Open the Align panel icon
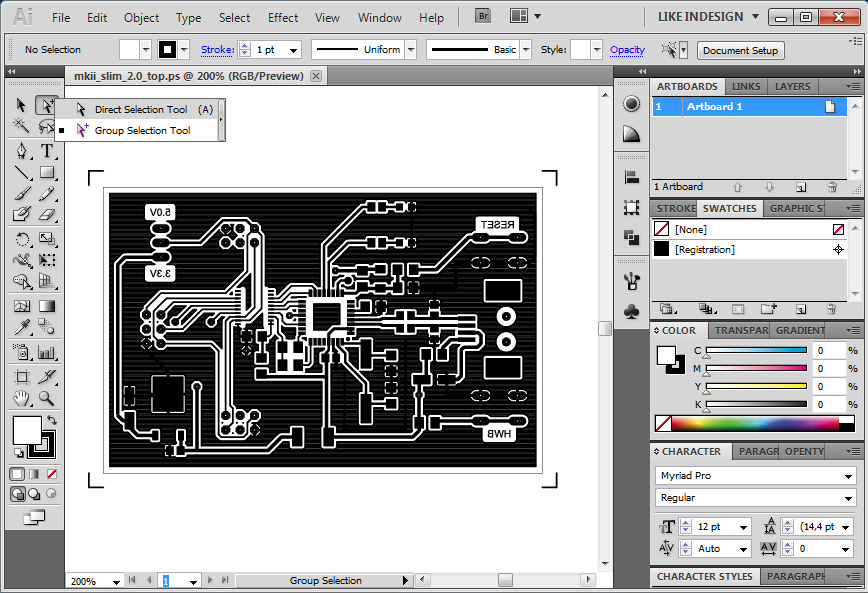The width and height of the screenshot is (868, 593). pos(631,177)
